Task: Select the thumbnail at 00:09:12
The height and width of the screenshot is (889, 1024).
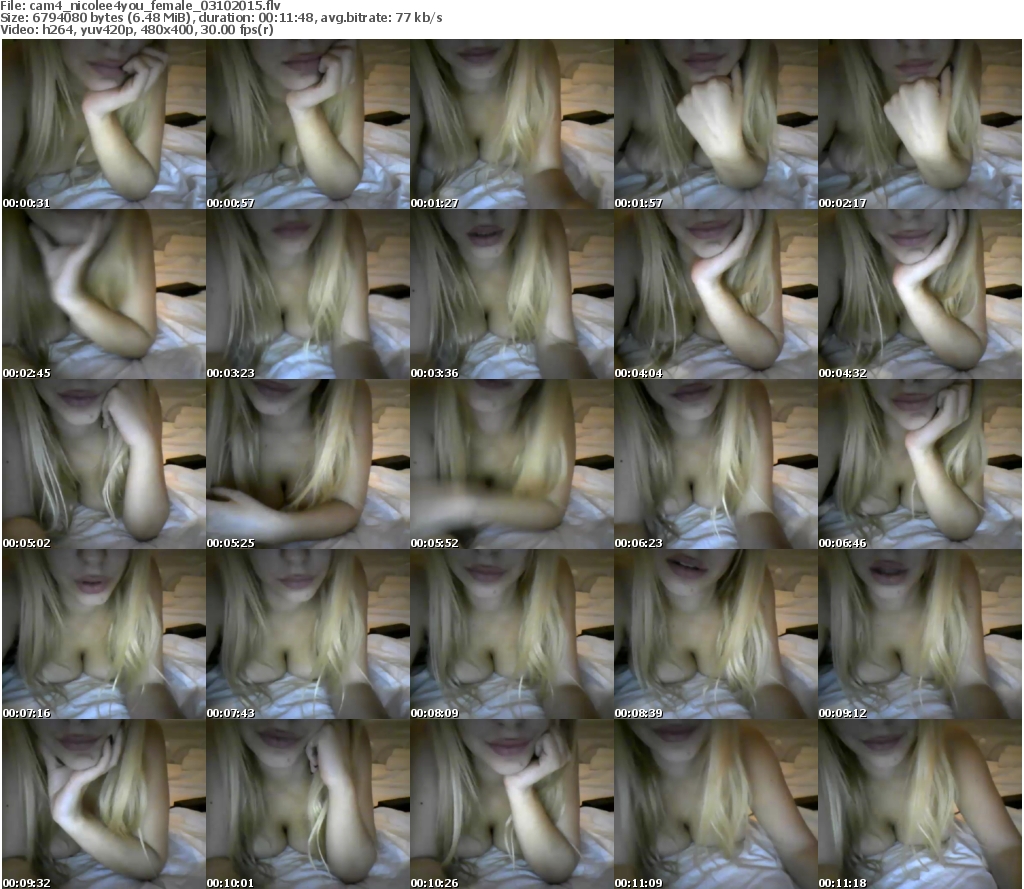Action: click(920, 634)
